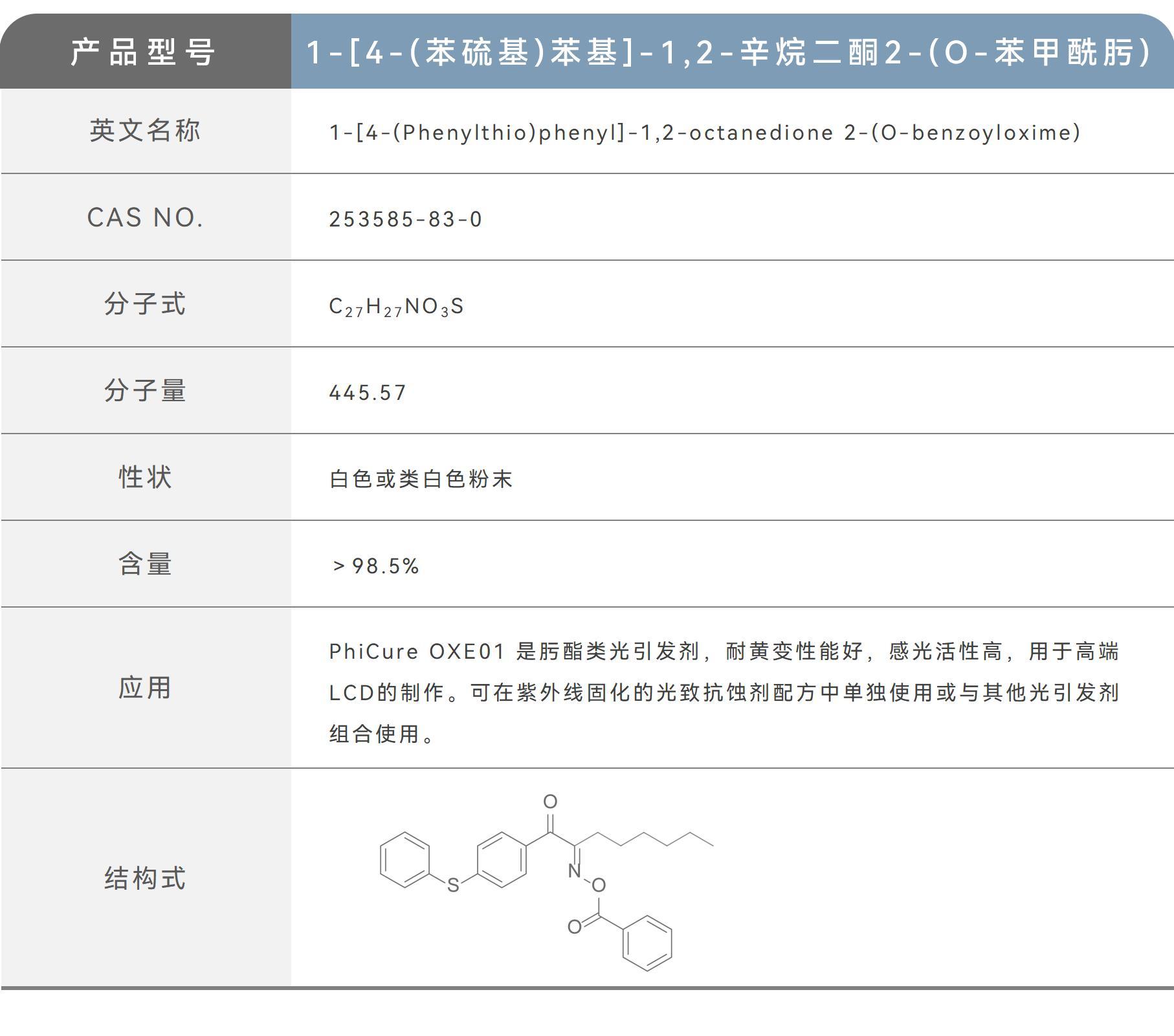Select the molecular weight value 445.57
This screenshot has height=1036, width=1174.
367,391
